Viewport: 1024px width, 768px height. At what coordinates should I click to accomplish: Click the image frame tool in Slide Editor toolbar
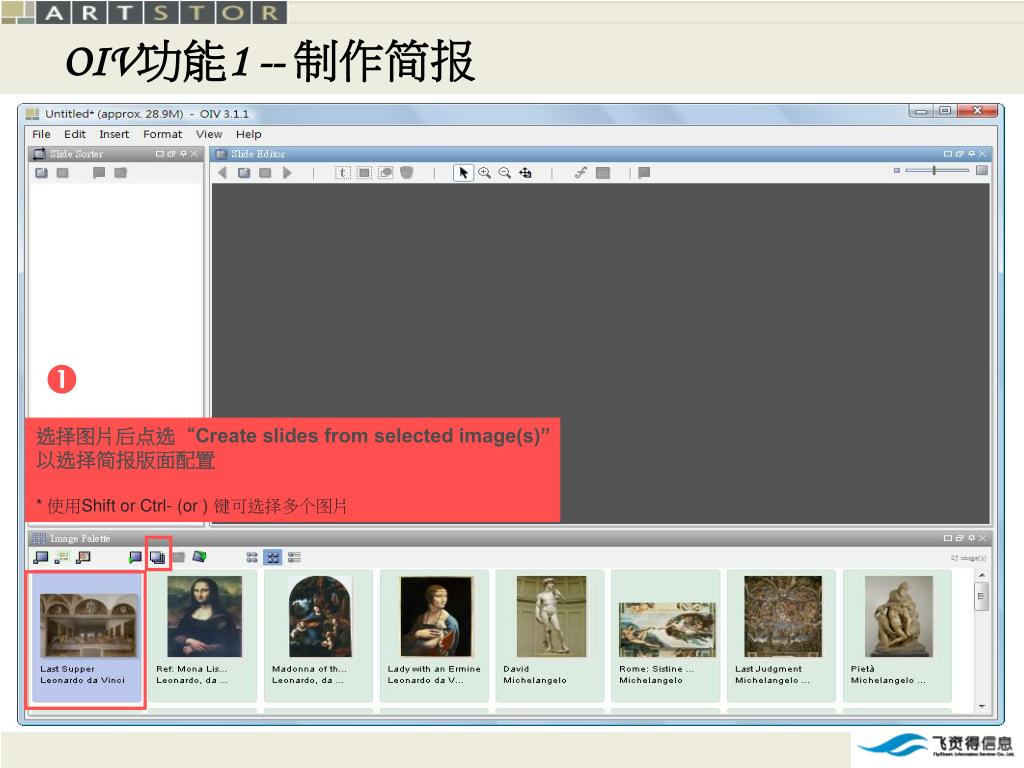[x=364, y=172]
